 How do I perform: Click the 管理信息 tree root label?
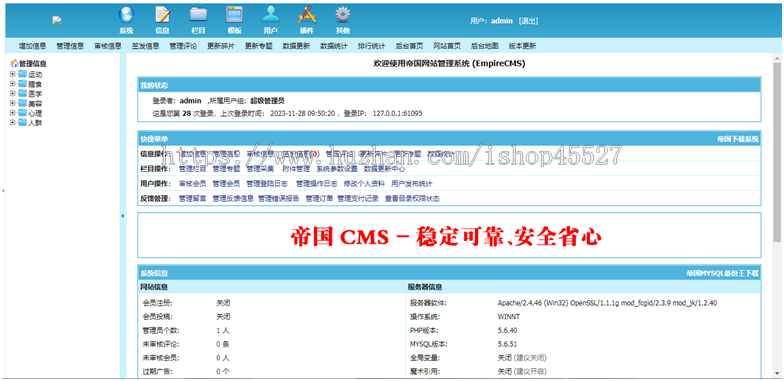tap(33, 64)
